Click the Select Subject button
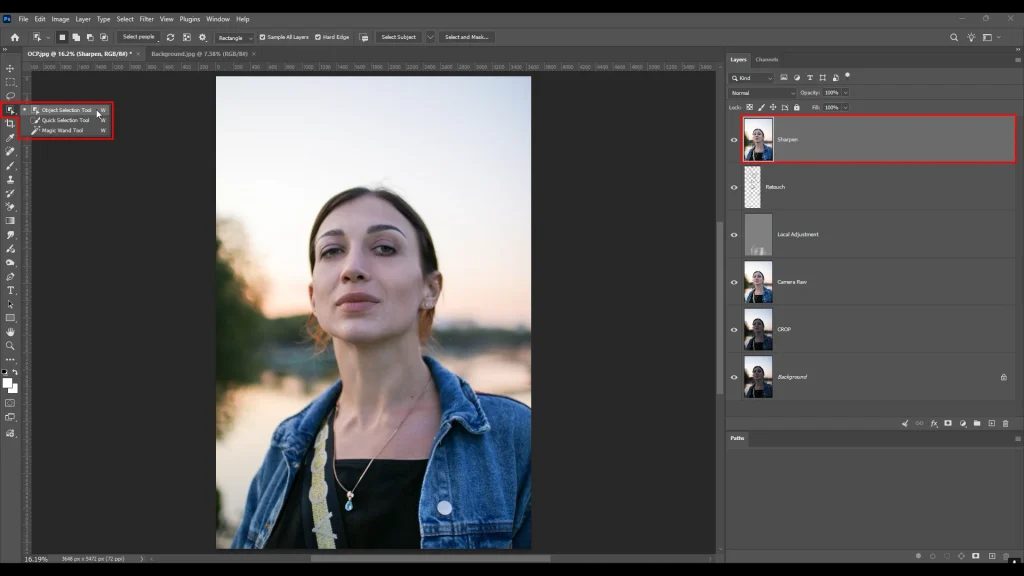1024x576 pixels. tap(398, 37)
